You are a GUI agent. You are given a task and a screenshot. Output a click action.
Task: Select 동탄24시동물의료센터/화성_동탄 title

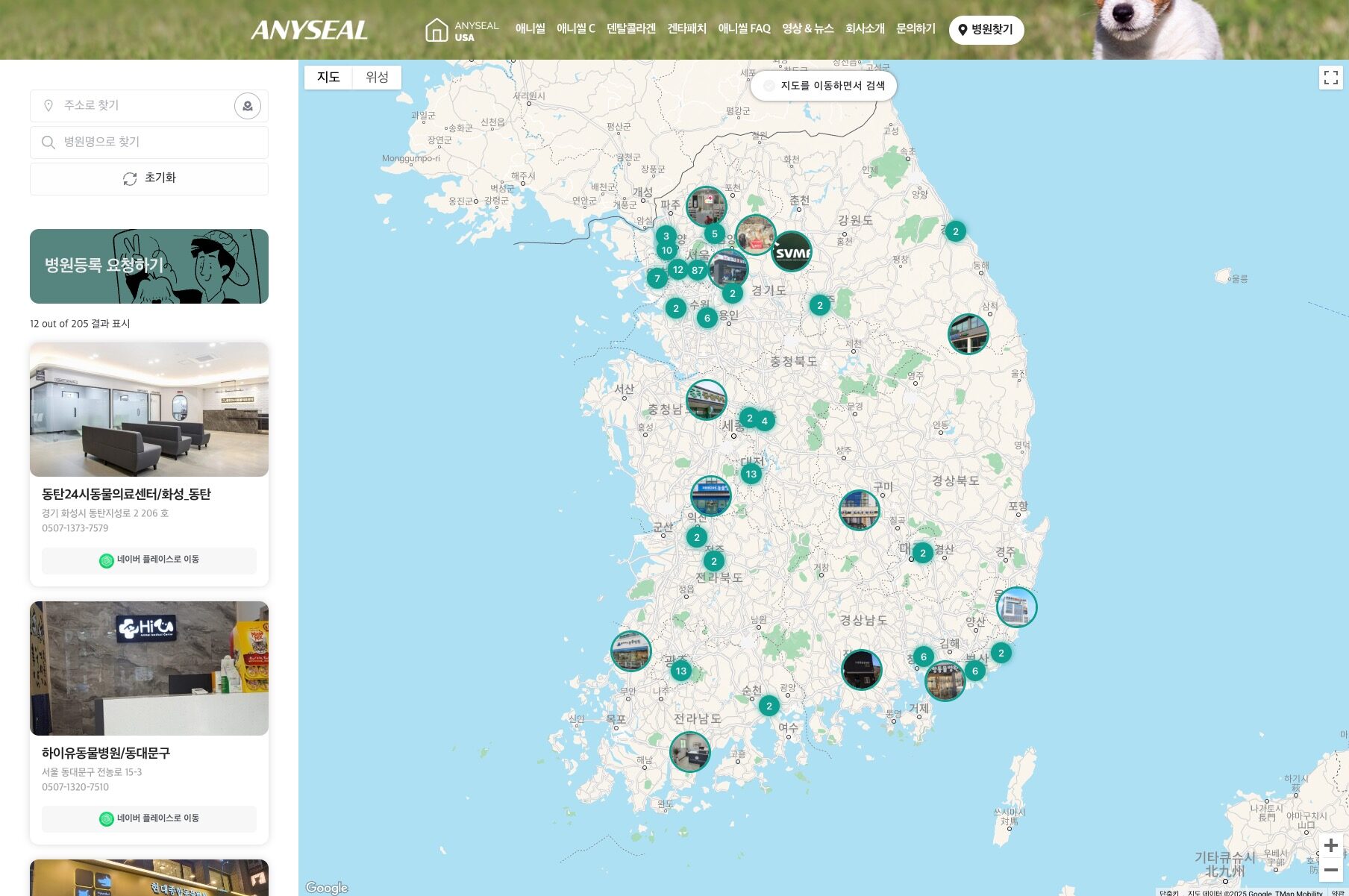pos(126,495)
